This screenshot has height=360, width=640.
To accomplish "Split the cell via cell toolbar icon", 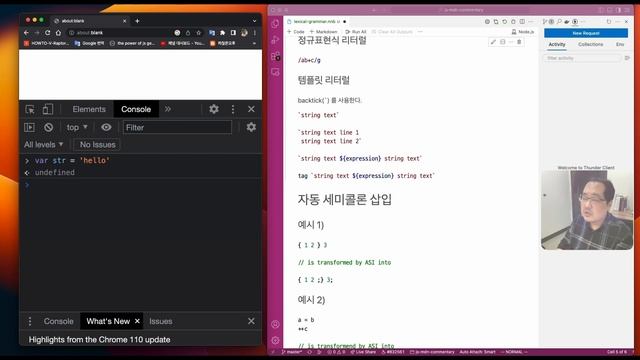I will point(502,42).
